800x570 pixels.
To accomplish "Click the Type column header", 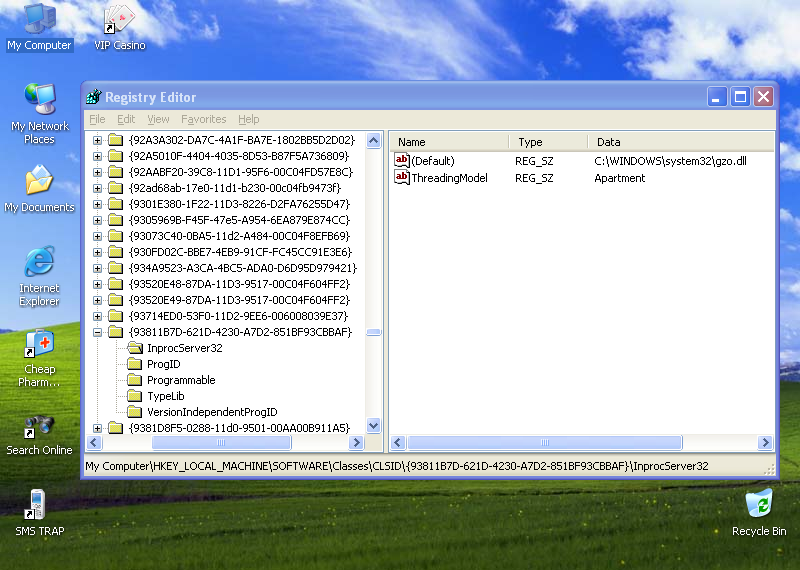I will 548,142.
